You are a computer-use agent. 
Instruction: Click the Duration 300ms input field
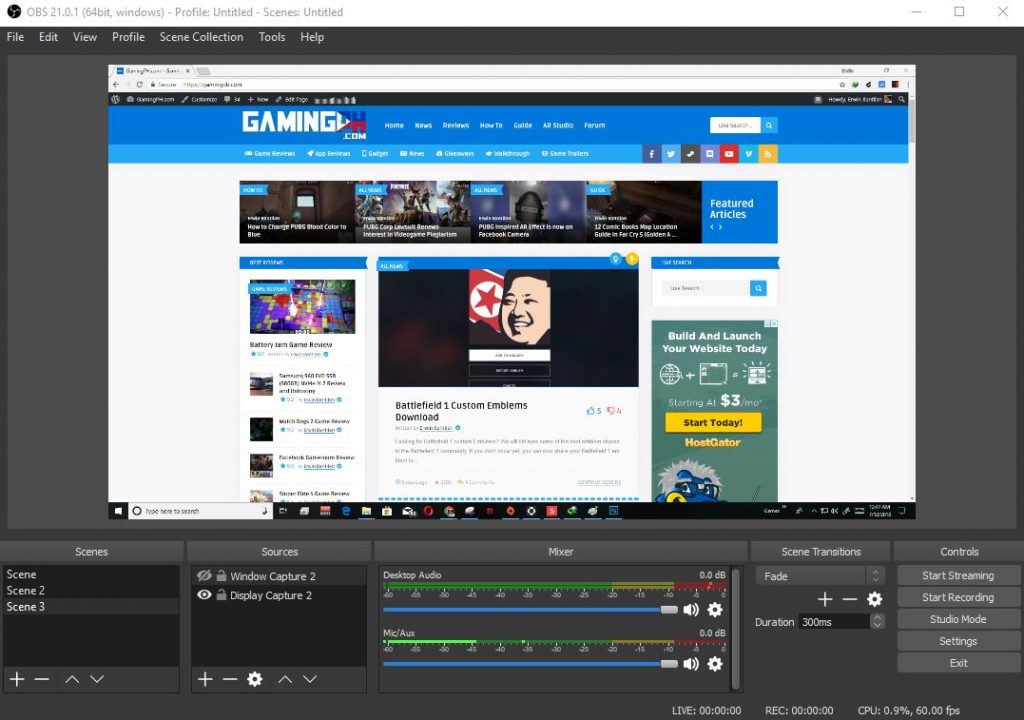pyautogui.click(x=833, y=622)
